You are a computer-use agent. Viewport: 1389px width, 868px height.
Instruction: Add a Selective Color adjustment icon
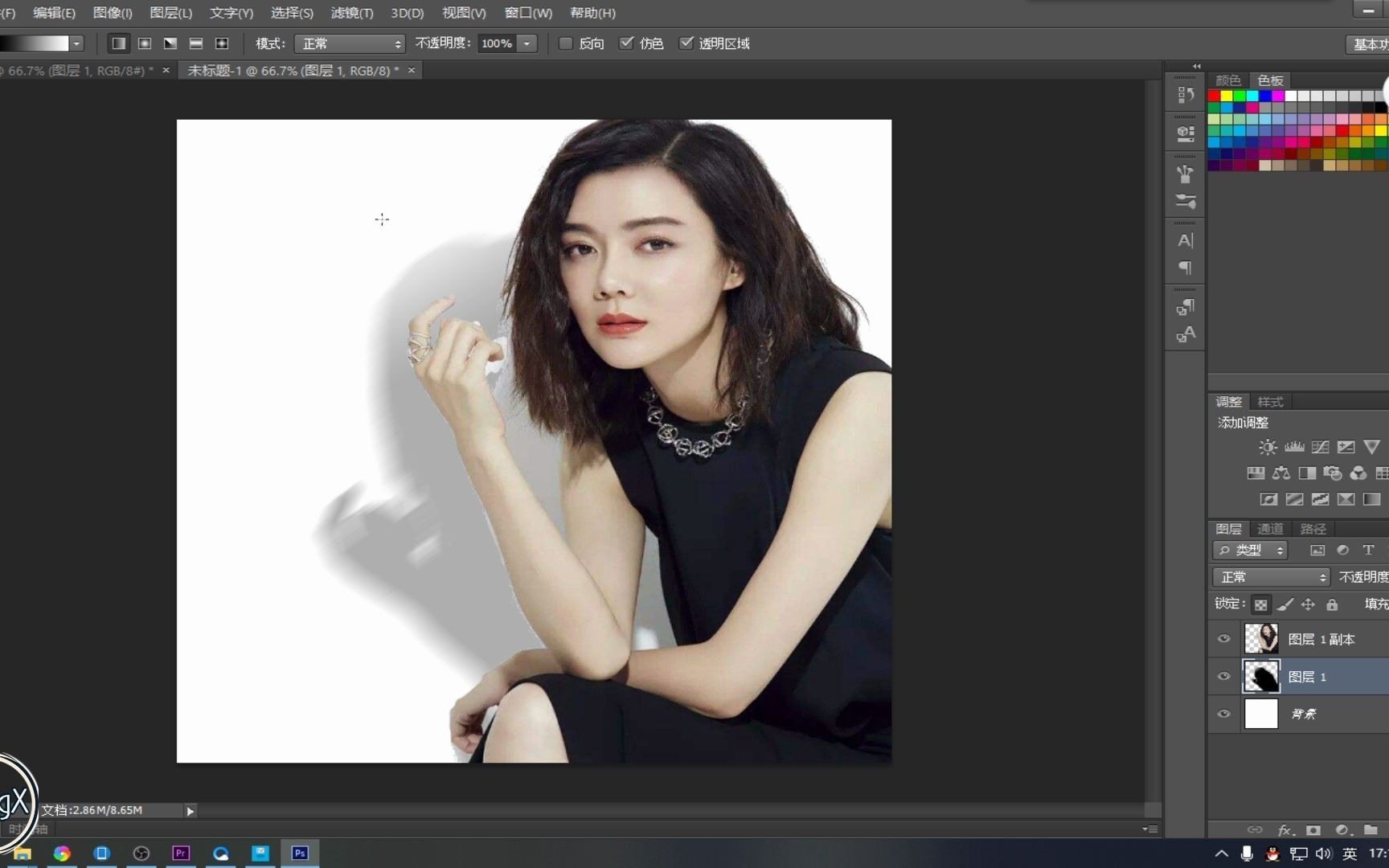click(1346, 499)
